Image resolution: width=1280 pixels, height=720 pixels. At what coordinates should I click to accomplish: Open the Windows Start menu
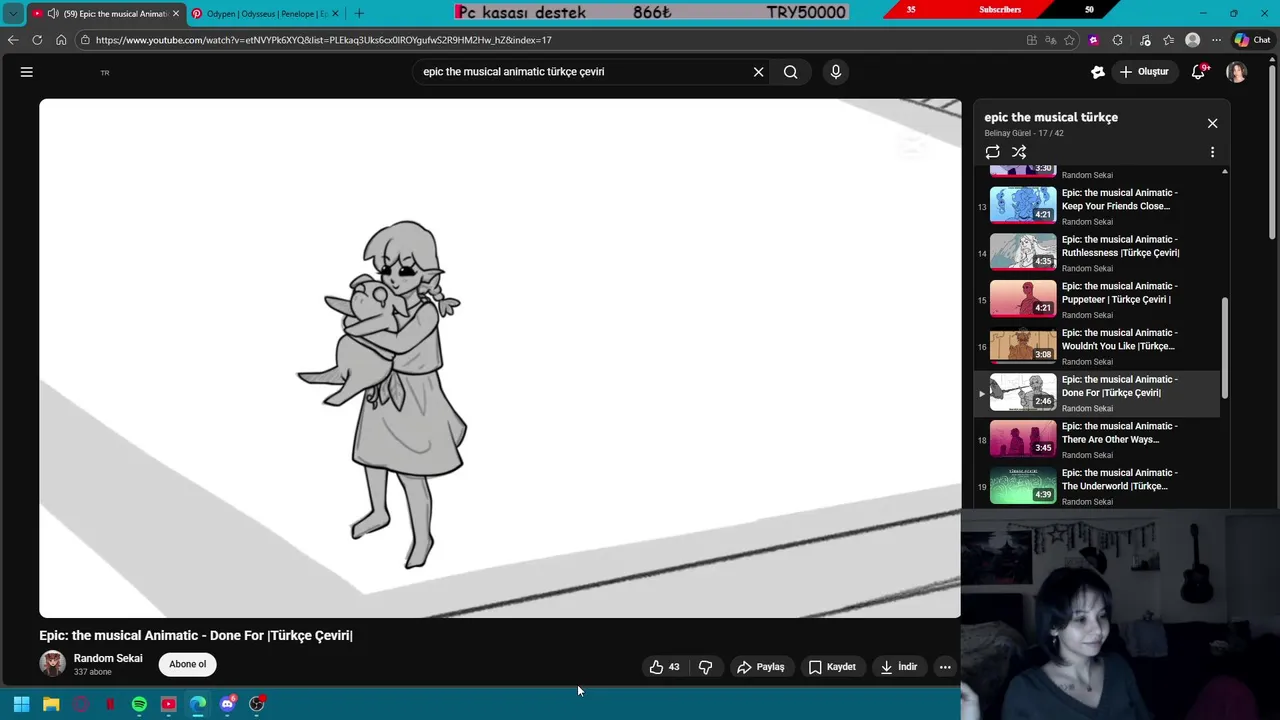pyautogui.click(x=21, y=704)
